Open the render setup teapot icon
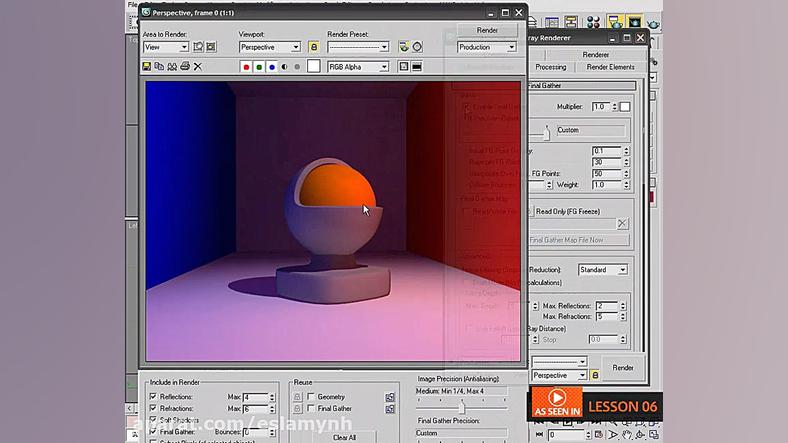 coord(404,47)
